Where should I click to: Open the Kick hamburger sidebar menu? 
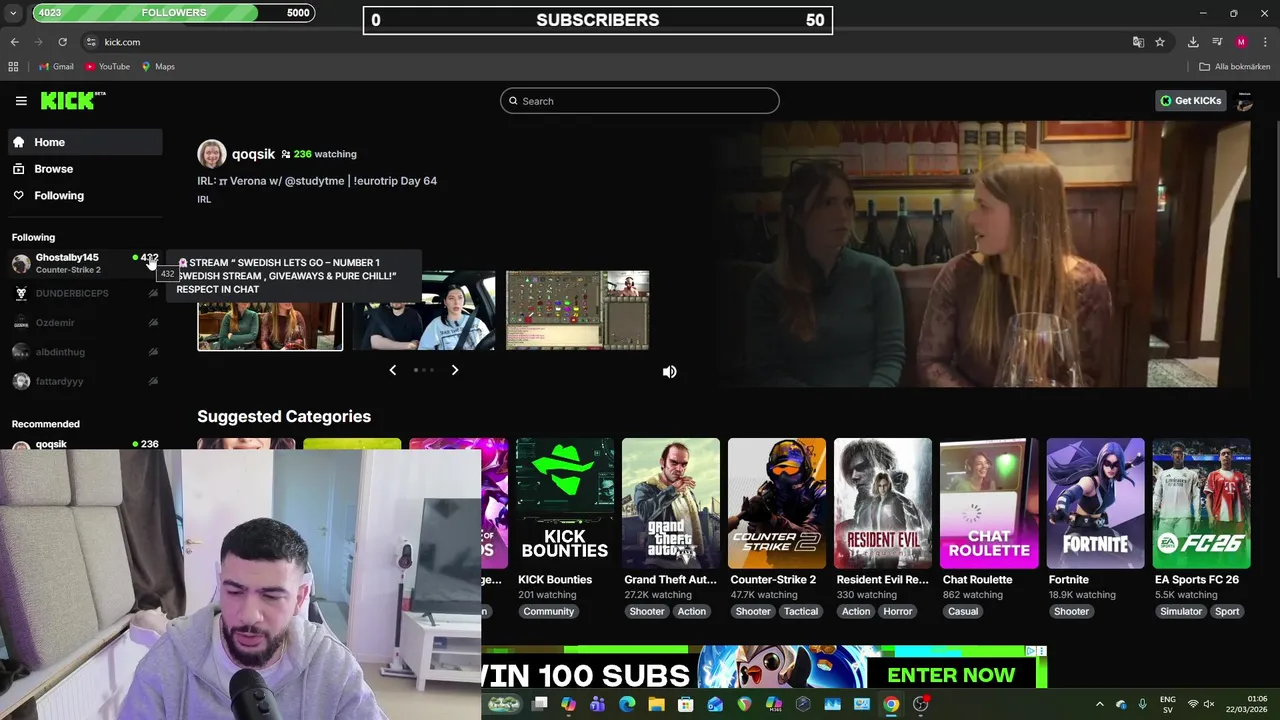point(21,100)
